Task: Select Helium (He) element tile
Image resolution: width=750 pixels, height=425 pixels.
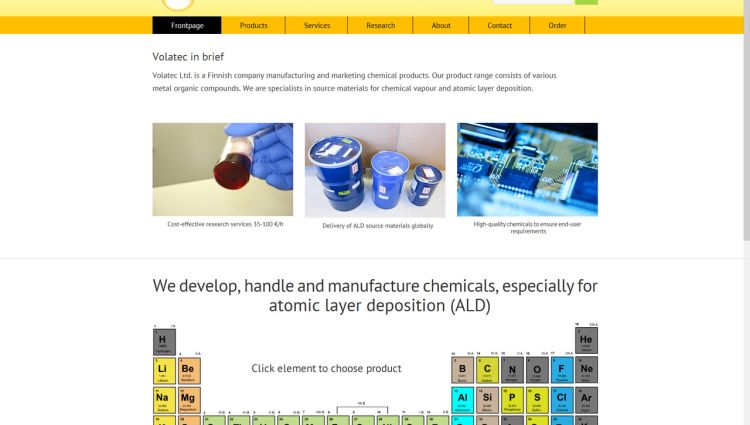Action: pyautogui.click(x=586, y=340)
